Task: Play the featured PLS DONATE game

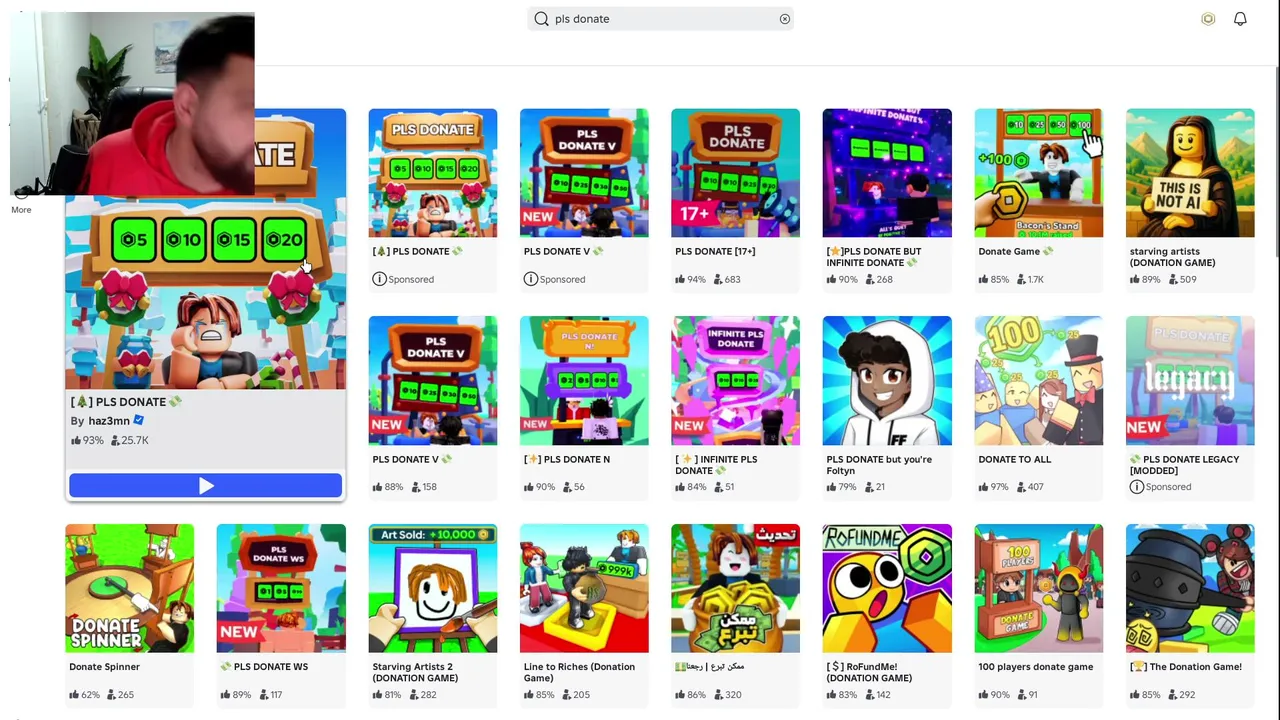Action: 205,486
